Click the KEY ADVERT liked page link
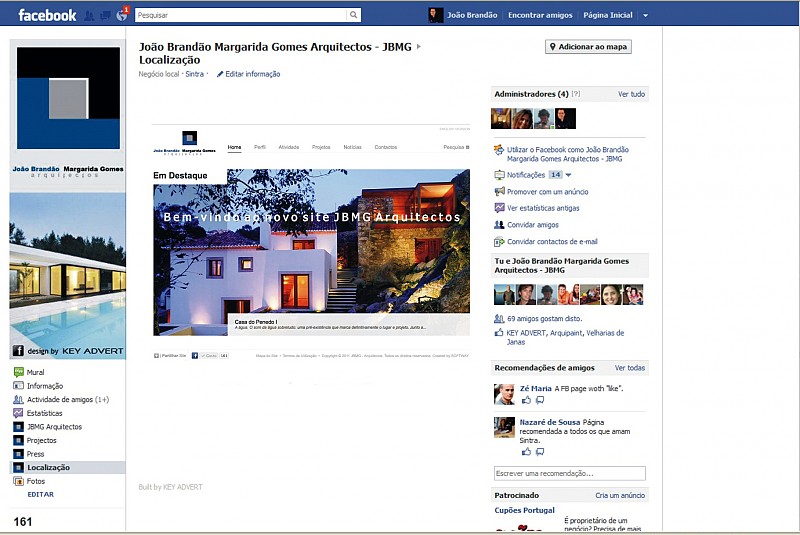800x535 pixels. (x=526, y=333)
